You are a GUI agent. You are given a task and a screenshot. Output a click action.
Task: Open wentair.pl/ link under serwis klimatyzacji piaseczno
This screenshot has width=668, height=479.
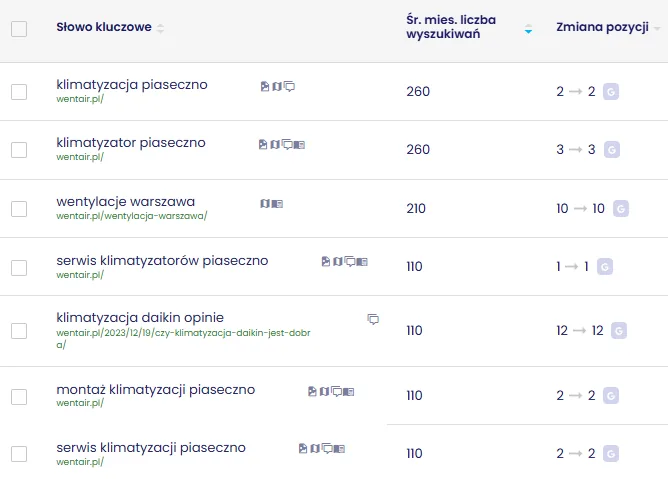click(x=80, y=462)
